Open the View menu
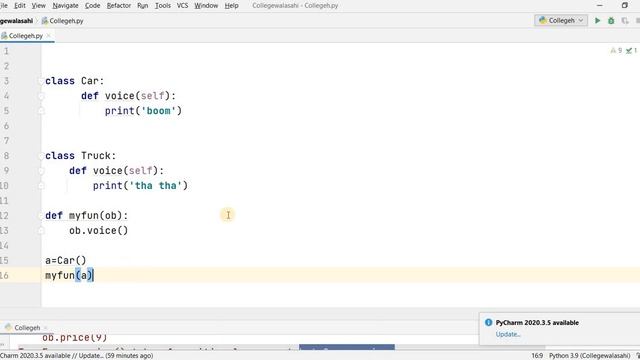This screenshot has width=640, height=360. (x=38, y=6)
